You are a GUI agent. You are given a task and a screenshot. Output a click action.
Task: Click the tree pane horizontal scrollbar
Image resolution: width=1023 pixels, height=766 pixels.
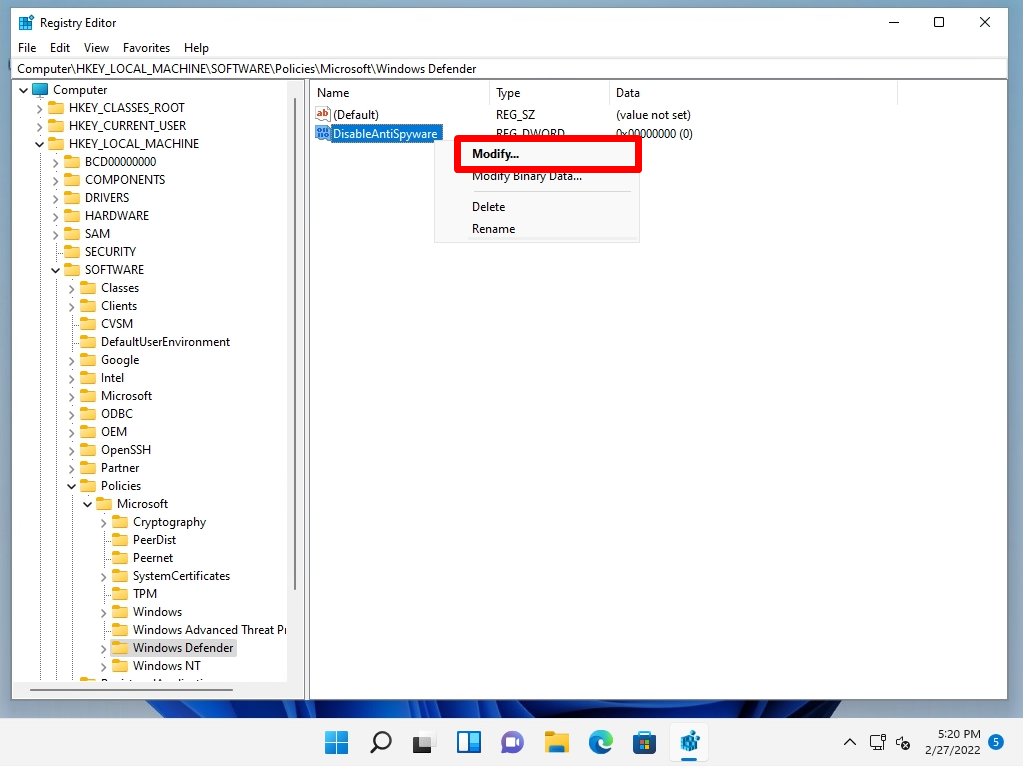131,690
